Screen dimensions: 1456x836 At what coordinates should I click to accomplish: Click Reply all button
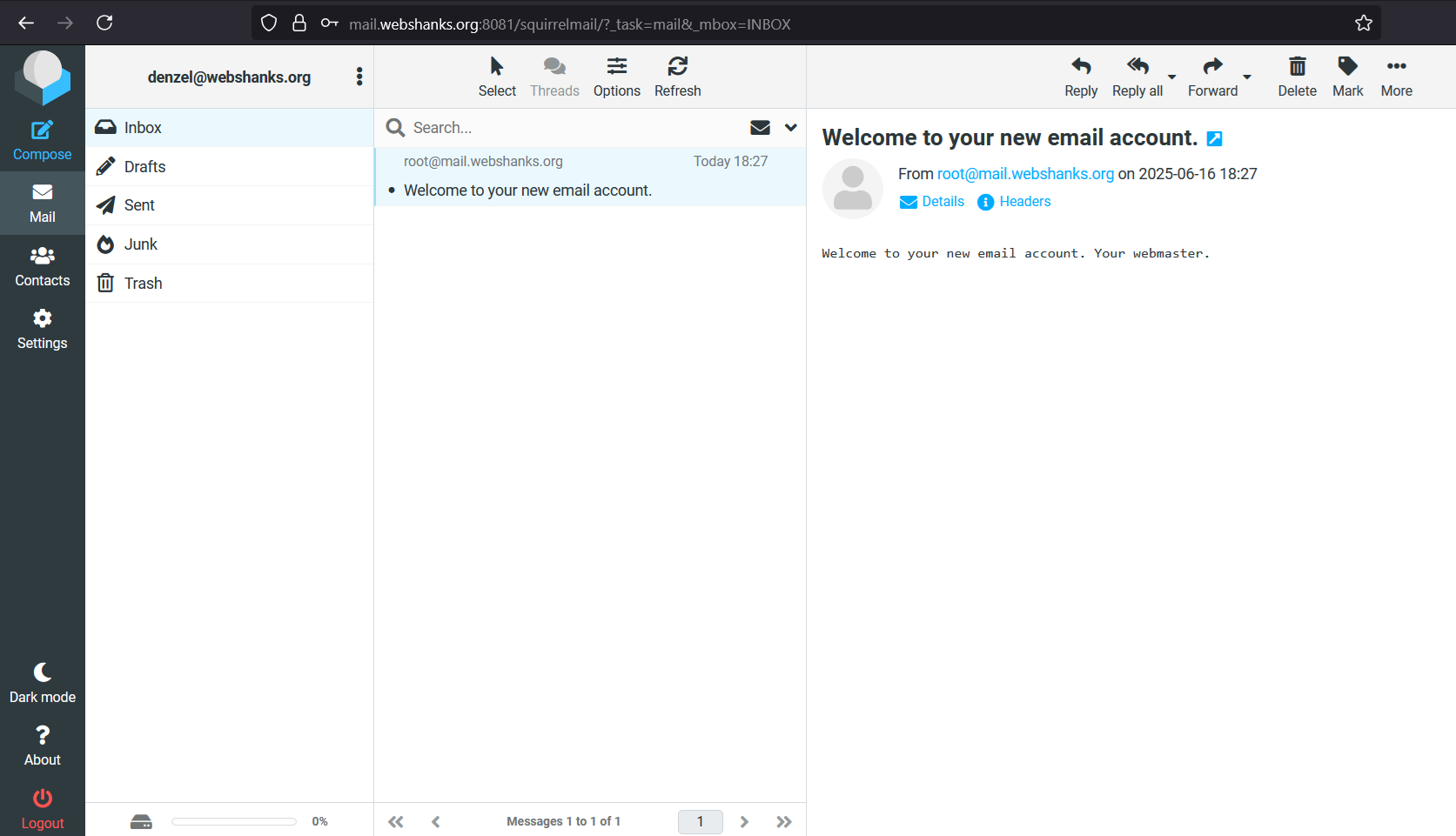pos(1137,77)
